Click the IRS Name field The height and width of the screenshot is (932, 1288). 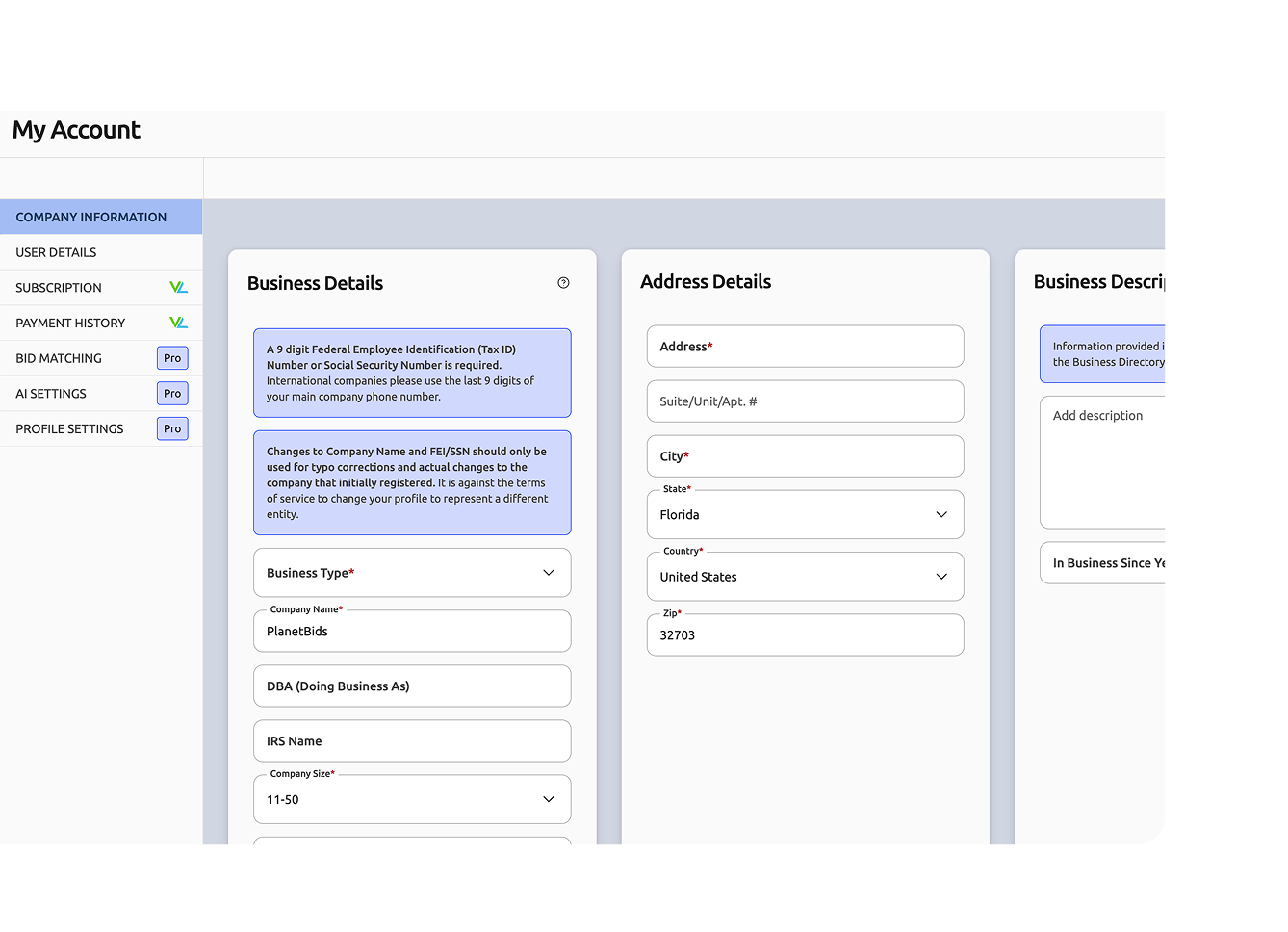tap(412, 741)
